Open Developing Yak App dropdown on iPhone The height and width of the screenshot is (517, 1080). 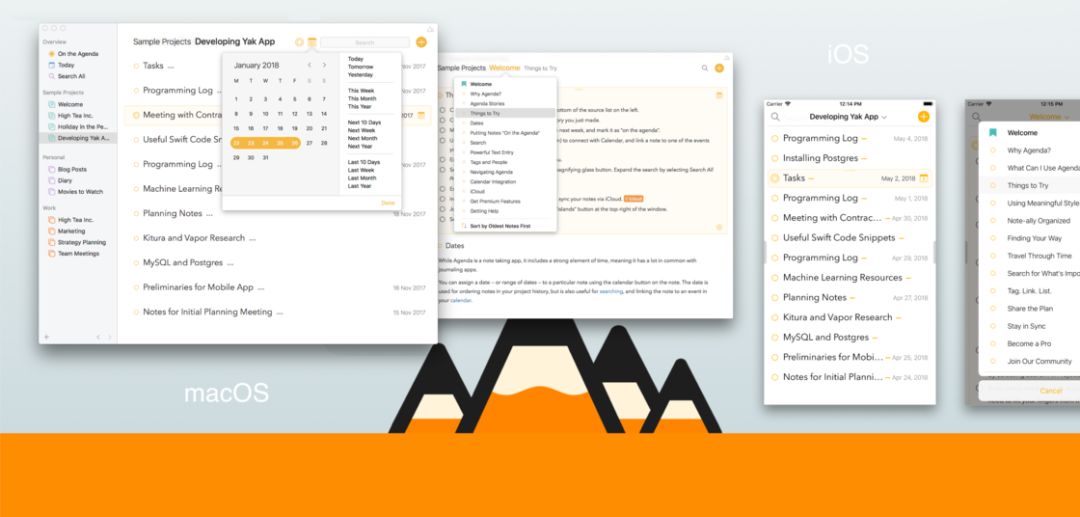(848, 117)
